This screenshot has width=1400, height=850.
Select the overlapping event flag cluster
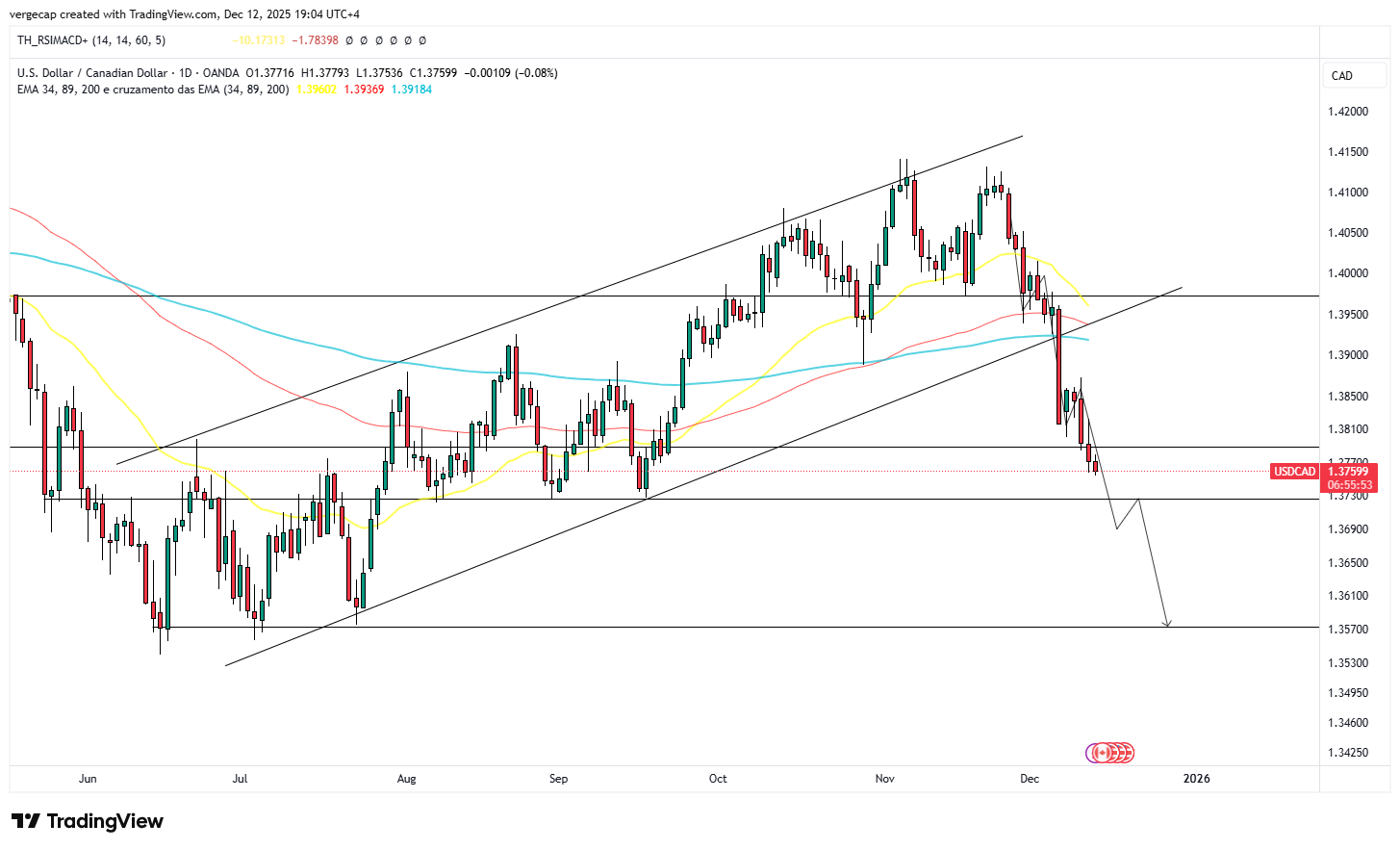coord(1111,752)
